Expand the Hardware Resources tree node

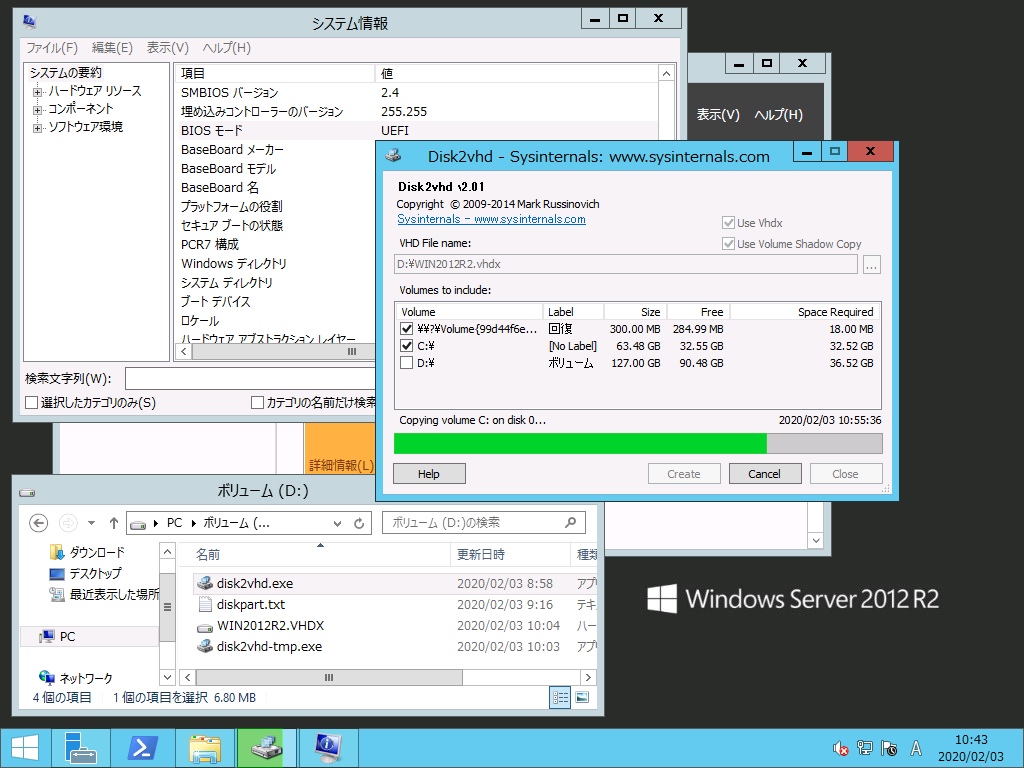[37, 92]
